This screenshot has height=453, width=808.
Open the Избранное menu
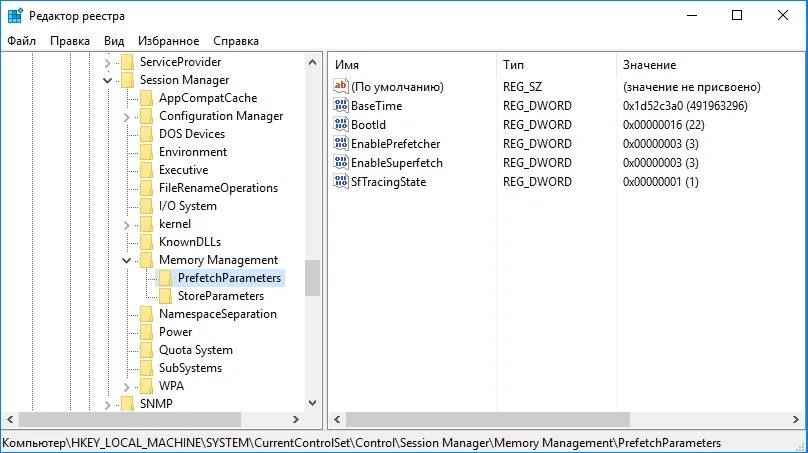pos(169,41)
